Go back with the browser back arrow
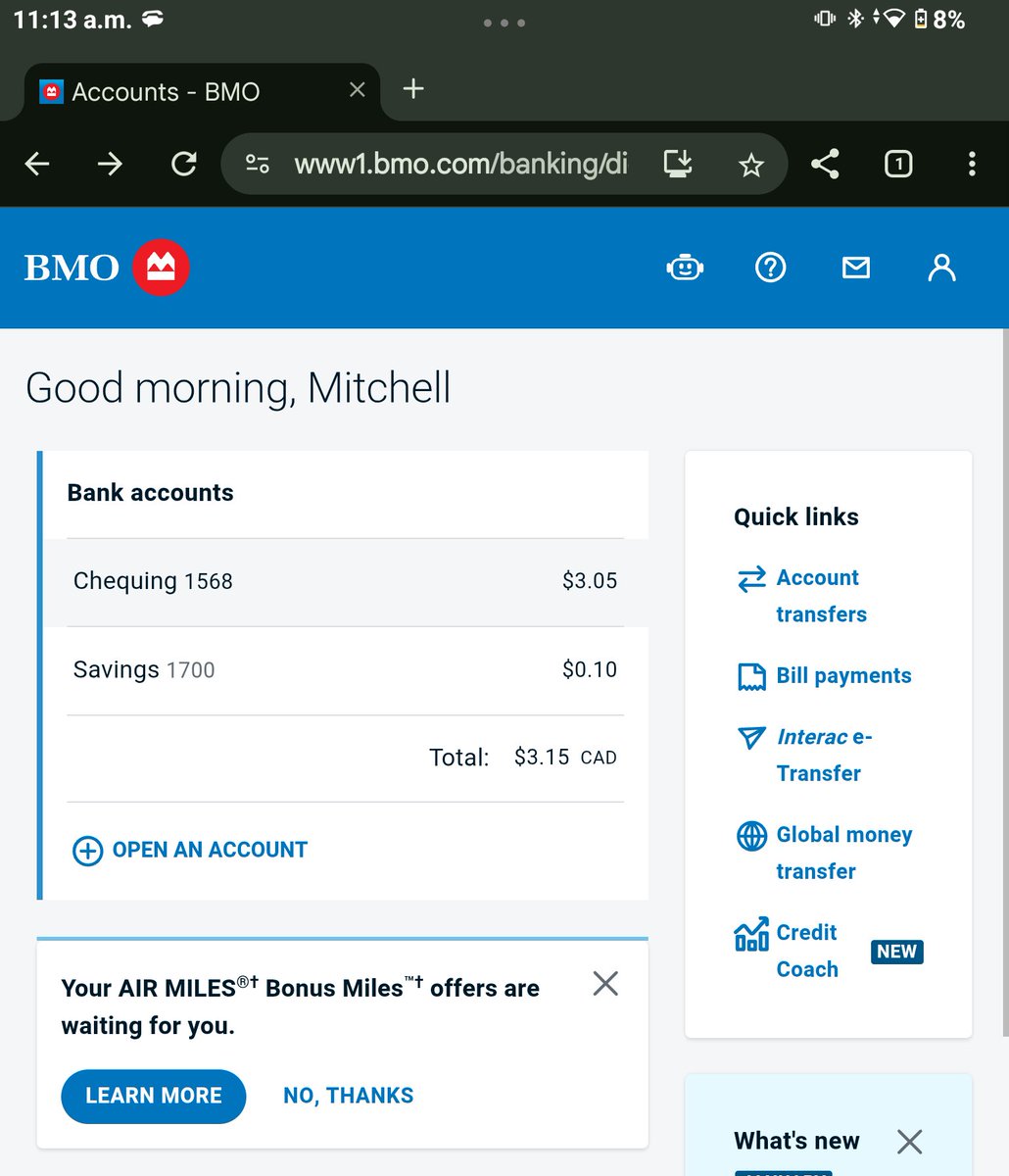1009x1176 pixels. [37, 164]
